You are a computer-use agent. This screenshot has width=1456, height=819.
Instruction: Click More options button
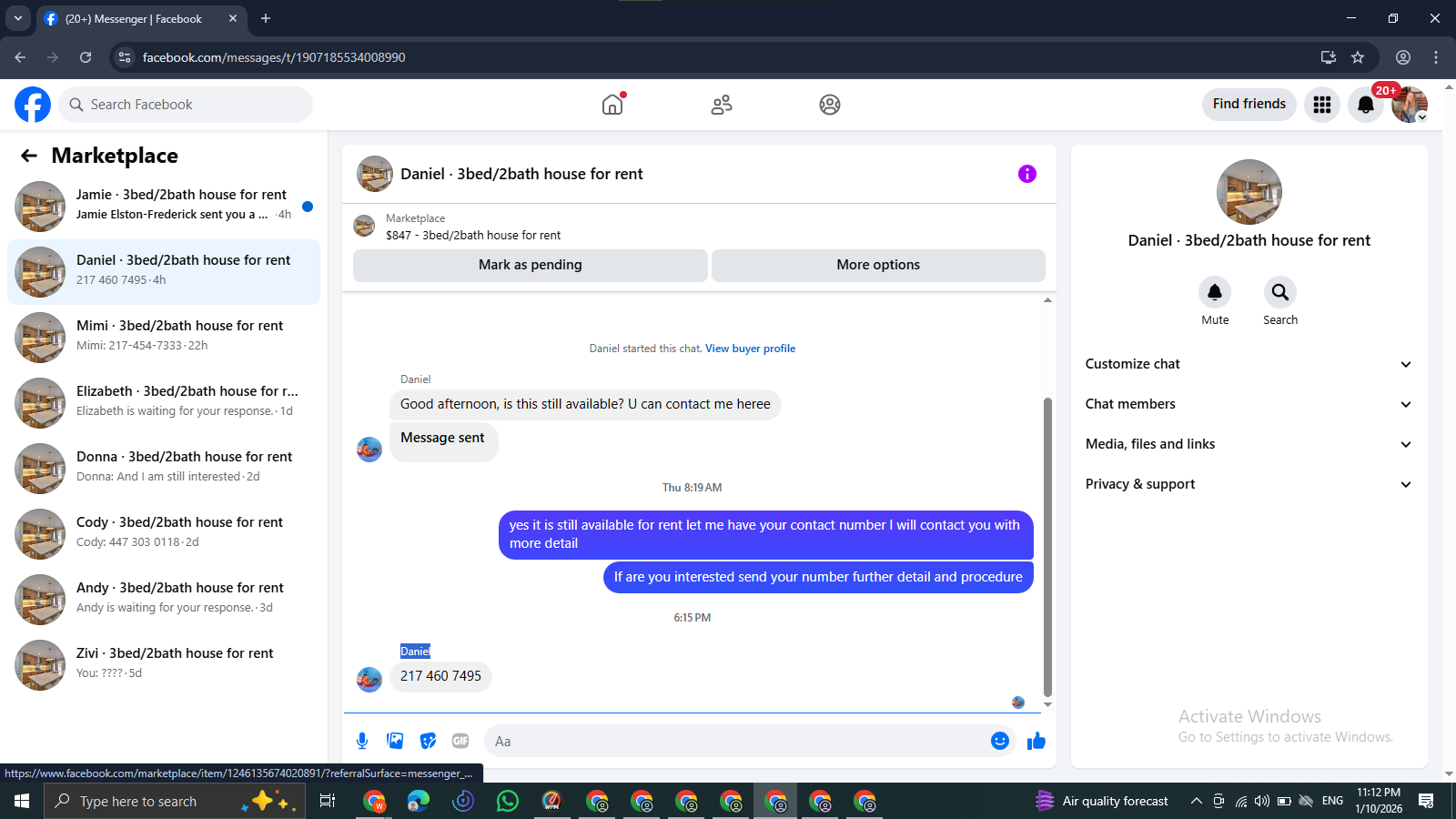878,265
